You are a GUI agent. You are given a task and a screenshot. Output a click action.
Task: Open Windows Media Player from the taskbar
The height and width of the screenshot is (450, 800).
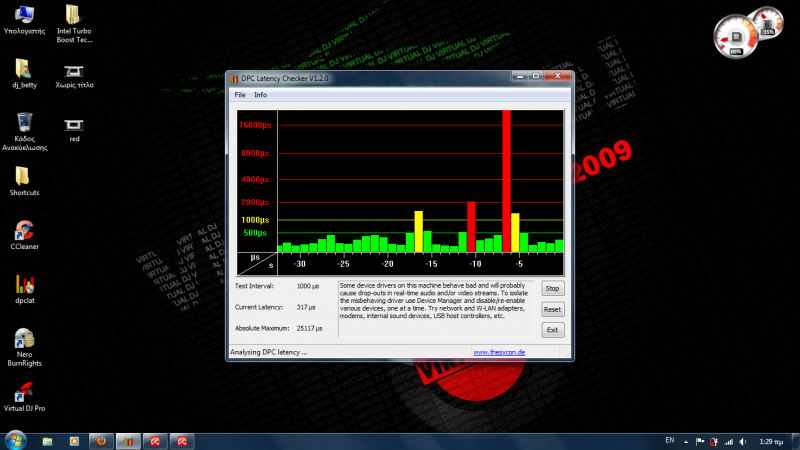[74, 441]
